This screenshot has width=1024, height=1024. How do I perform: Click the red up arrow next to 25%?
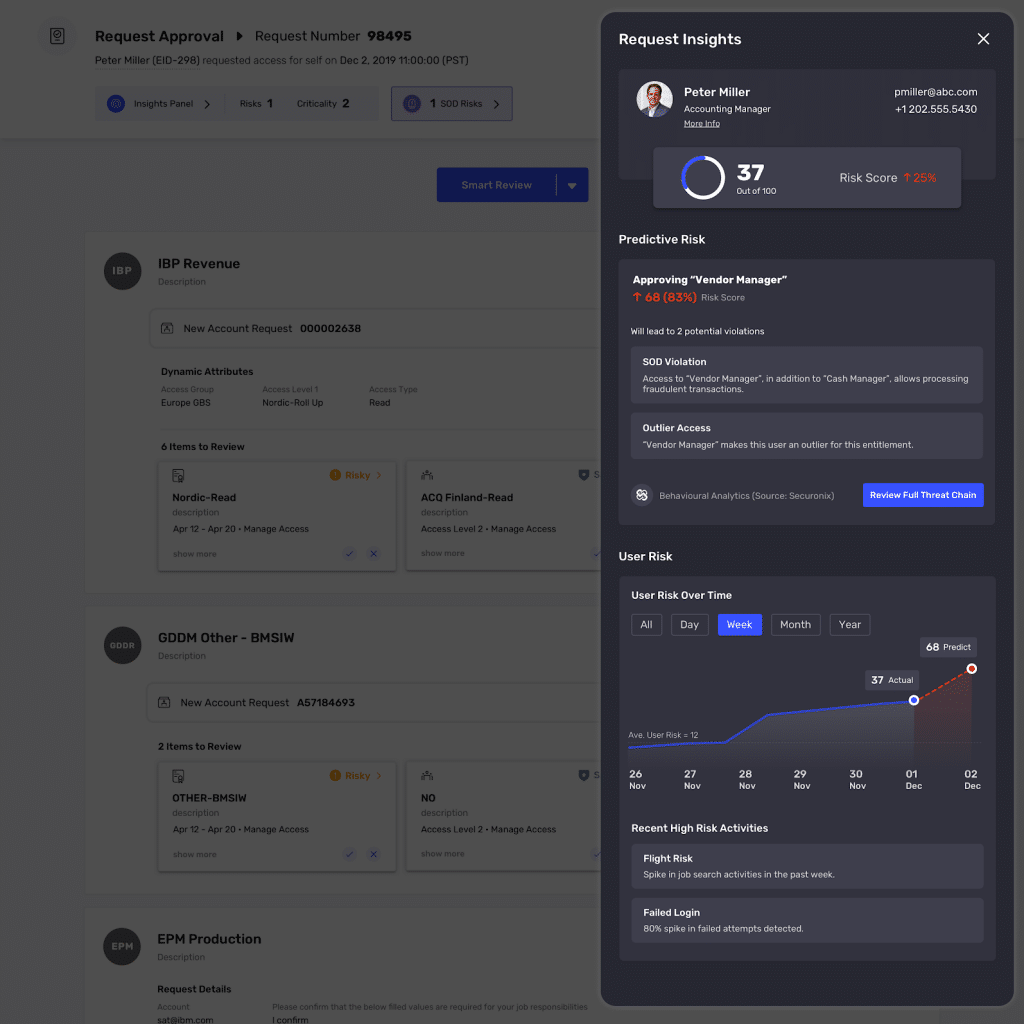[x=906, y=178]
